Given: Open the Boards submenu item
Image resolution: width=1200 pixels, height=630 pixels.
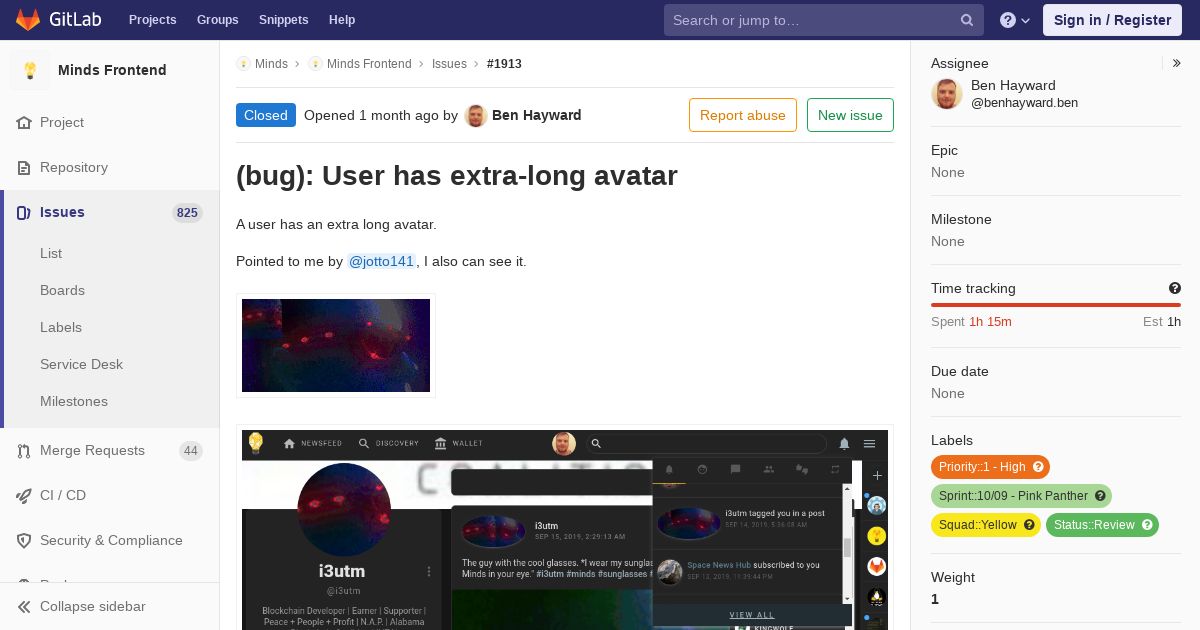Looking at the screenshot, I should [x=62, y=290].
